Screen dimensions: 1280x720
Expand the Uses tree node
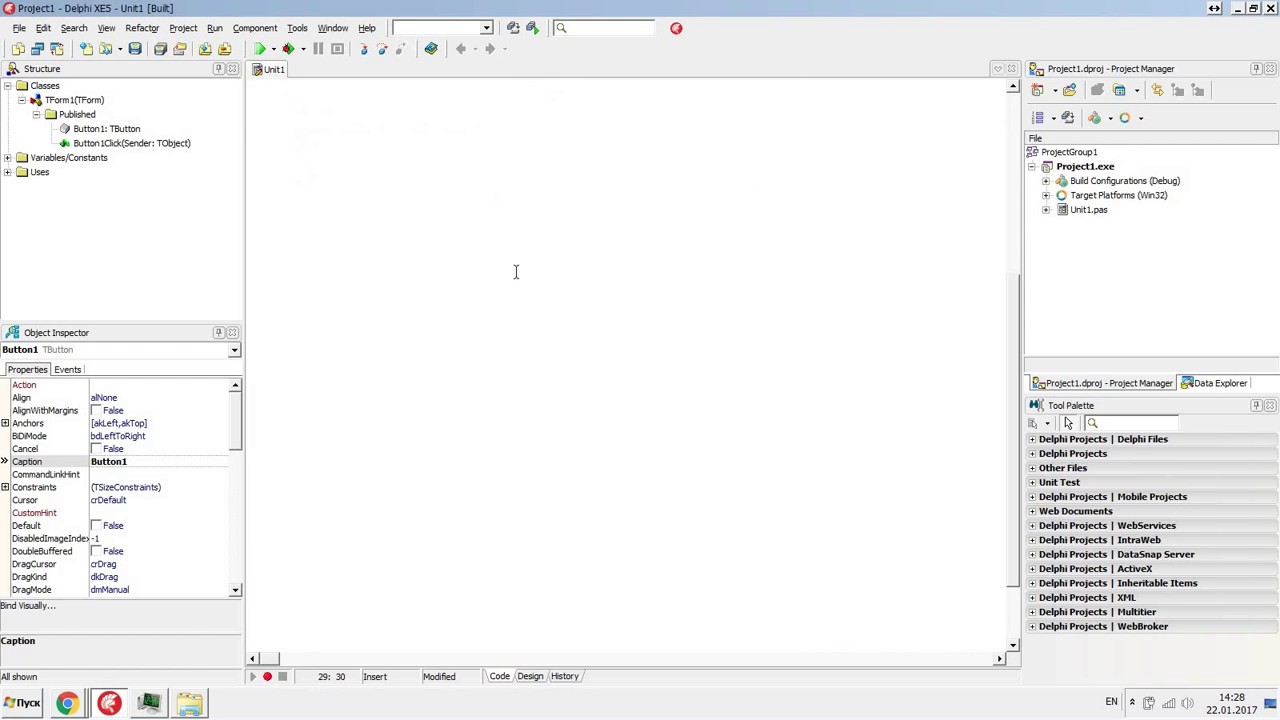point(7,172)
